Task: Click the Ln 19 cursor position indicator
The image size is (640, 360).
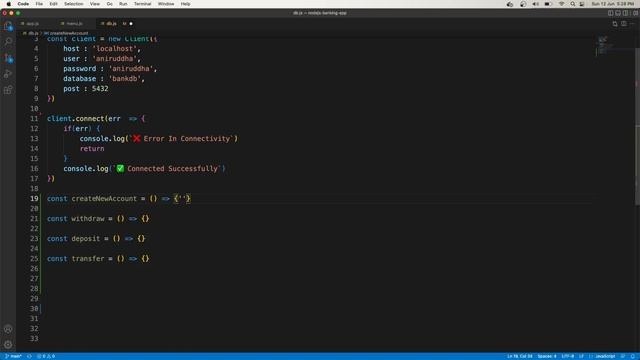Action: (520, 356)
